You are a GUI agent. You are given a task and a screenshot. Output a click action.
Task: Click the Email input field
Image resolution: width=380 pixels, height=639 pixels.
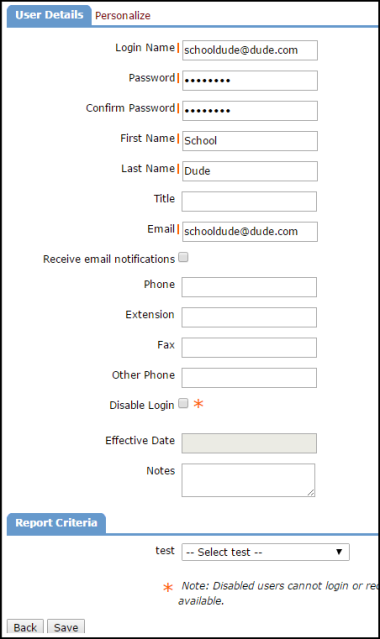pos(250,231)
